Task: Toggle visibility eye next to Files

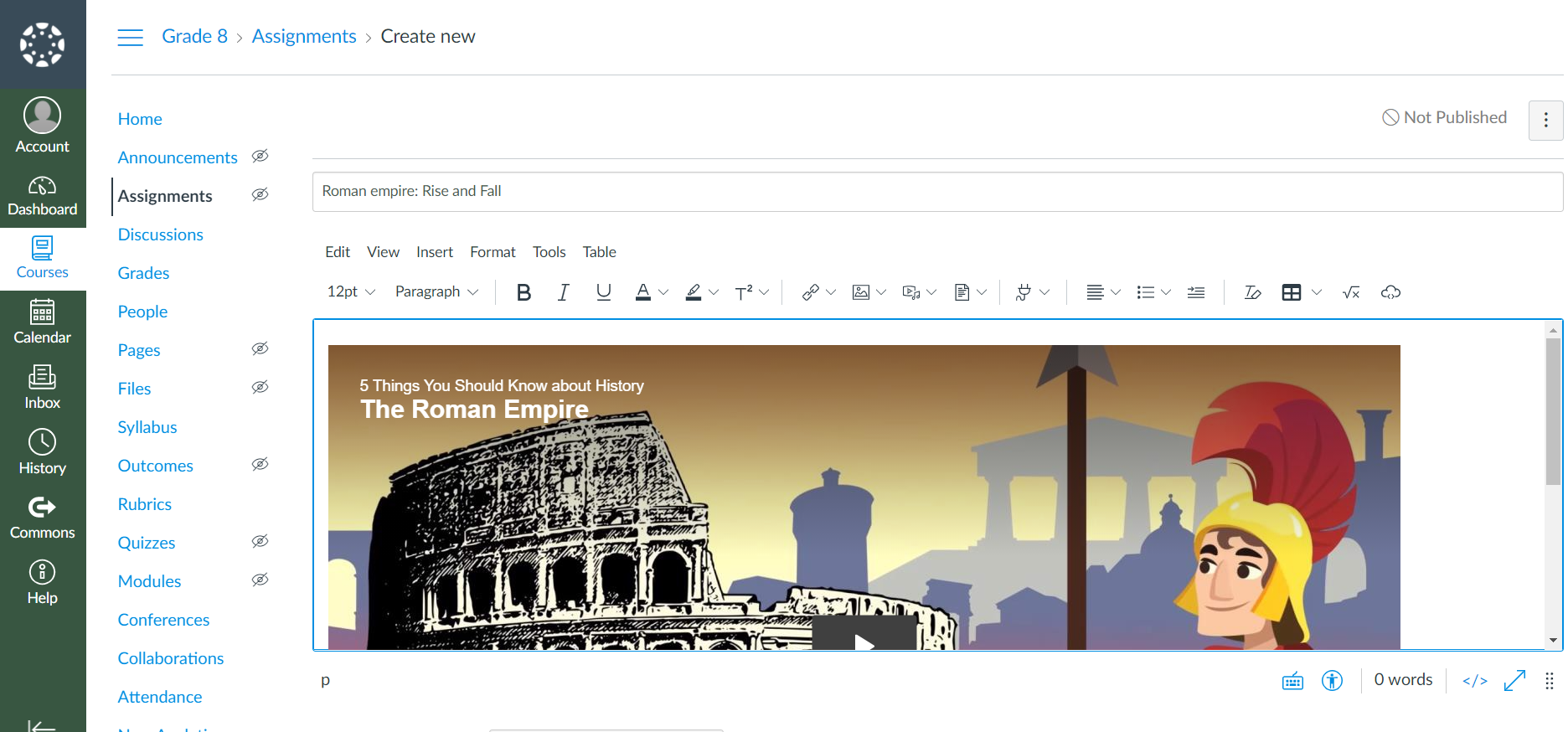Action: tap(260, 387)
